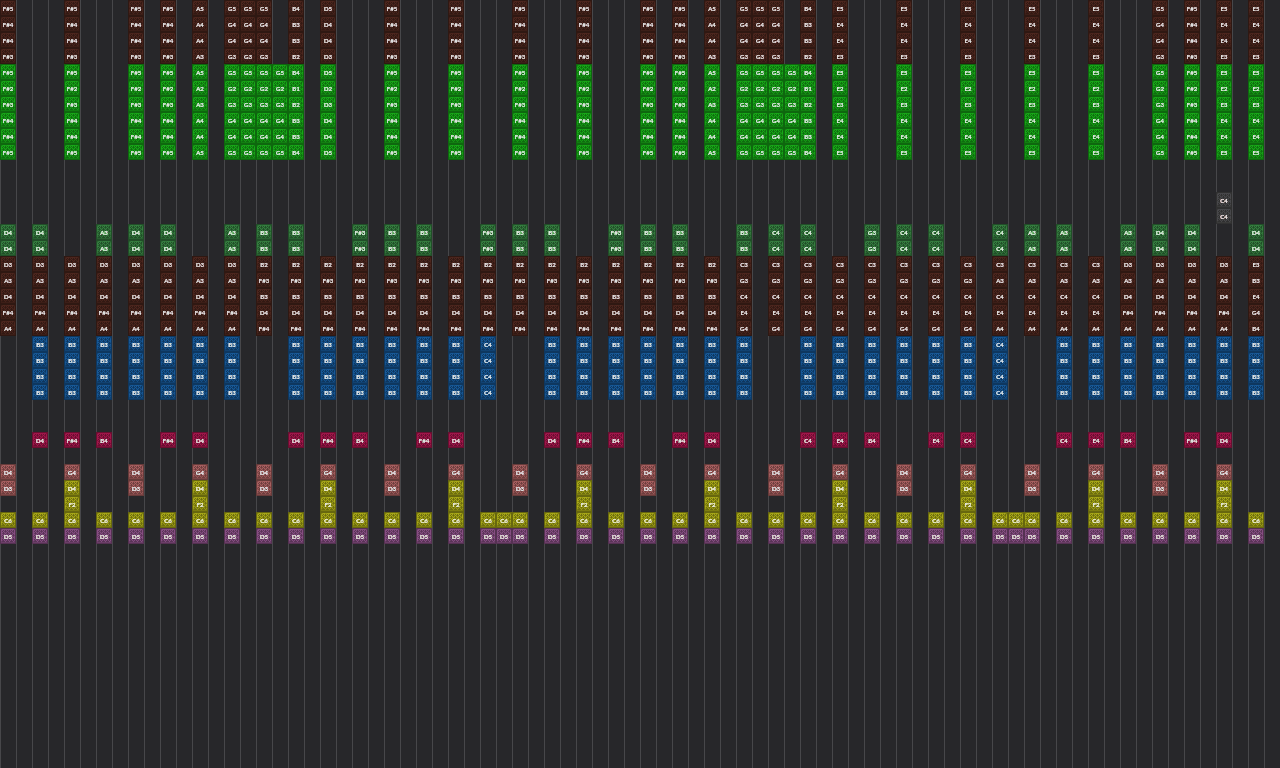Select the leftmost salmon D3 note
The image size is (1280, 768).
[x=8, y=488]
